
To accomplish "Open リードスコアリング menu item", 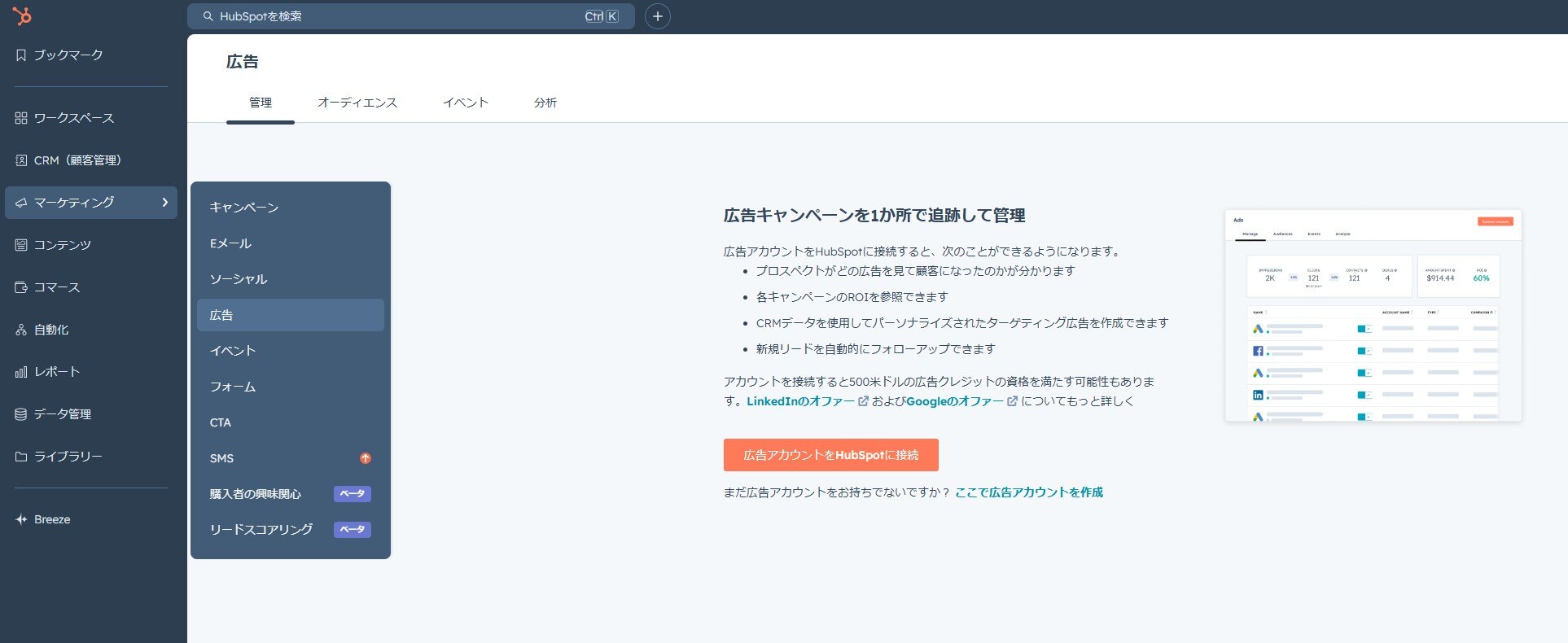I will coord(291,530).
